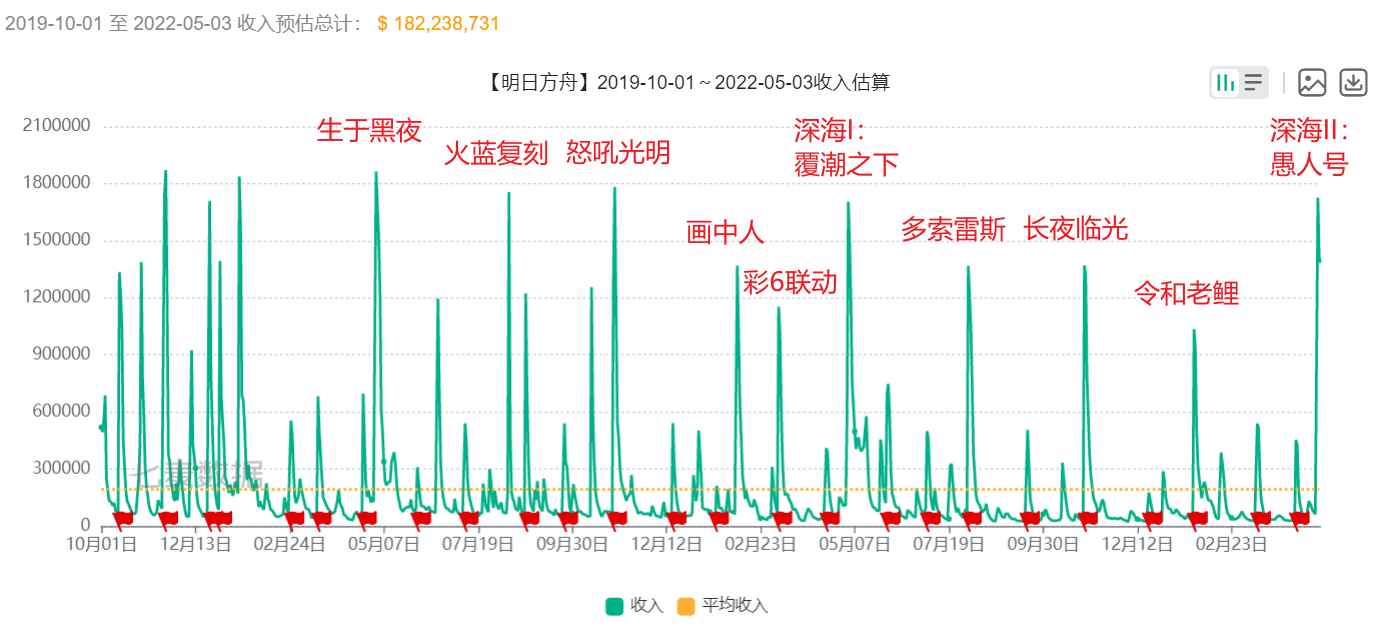Download the chart data

click(x=1353, y=82)
